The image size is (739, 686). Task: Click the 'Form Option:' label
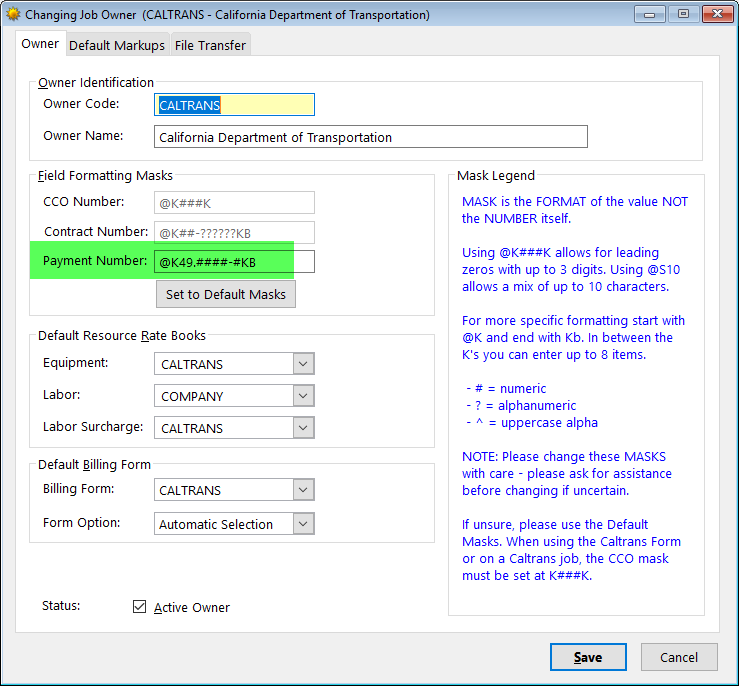(x=82, y=523)
